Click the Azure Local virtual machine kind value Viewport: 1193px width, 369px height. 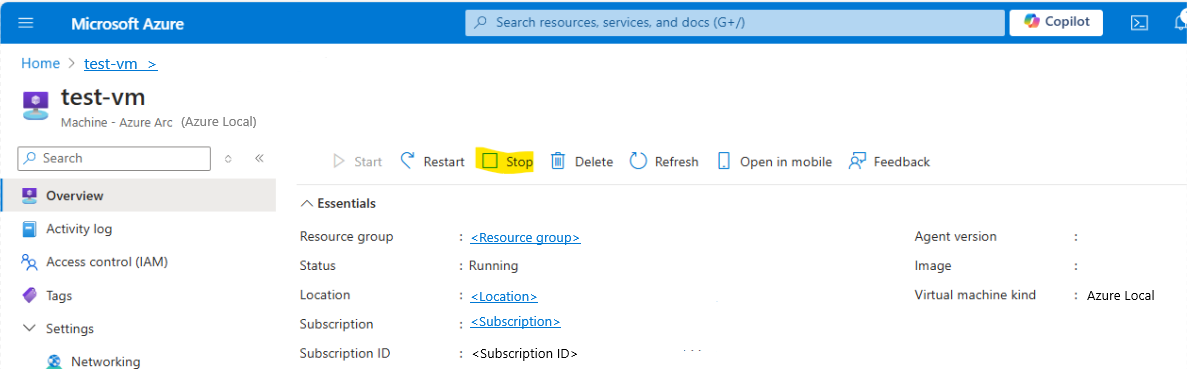(x=1120, y=296)
